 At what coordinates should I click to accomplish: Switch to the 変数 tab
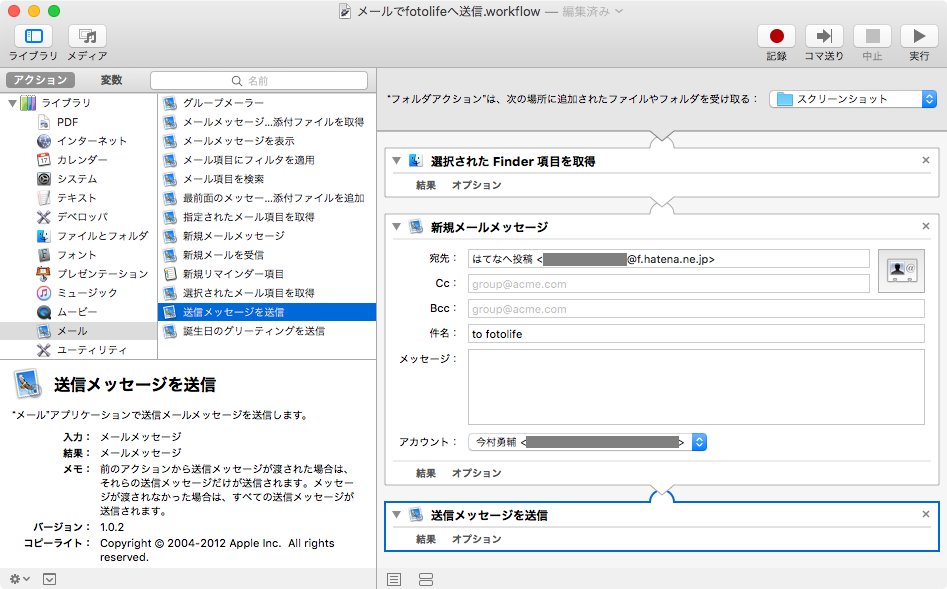point(111,80)
